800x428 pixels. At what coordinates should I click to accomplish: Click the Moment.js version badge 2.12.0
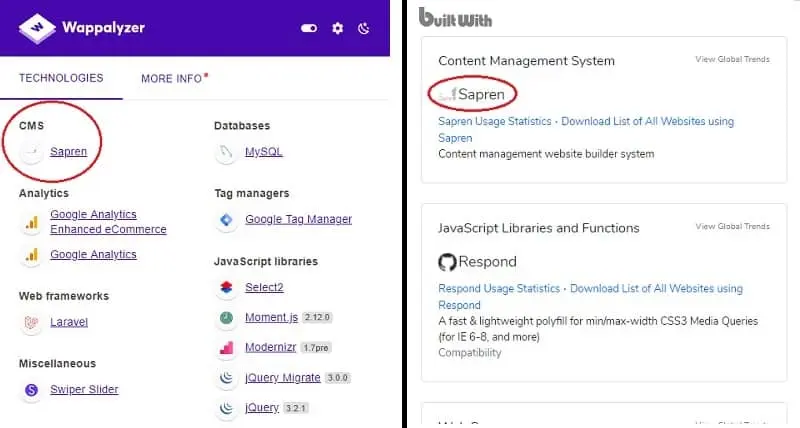point(317,317)
